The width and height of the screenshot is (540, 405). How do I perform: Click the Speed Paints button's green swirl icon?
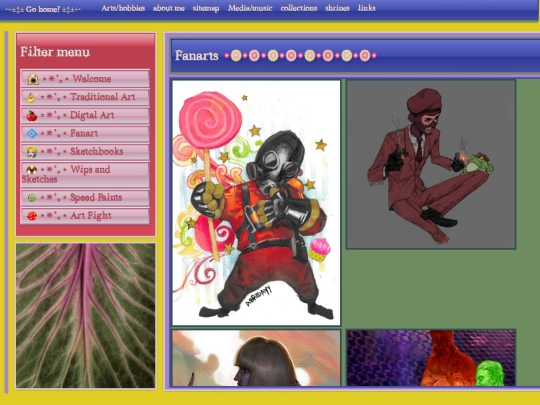click(32, 198)
